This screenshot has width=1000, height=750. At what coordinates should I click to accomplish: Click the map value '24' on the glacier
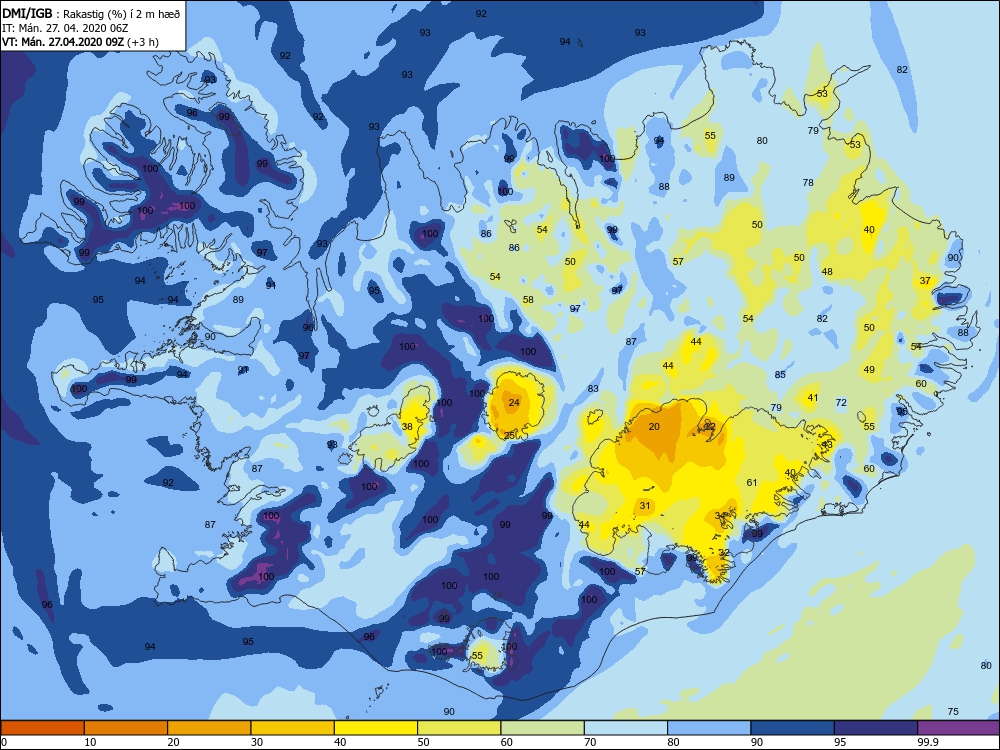pos(514,402)
